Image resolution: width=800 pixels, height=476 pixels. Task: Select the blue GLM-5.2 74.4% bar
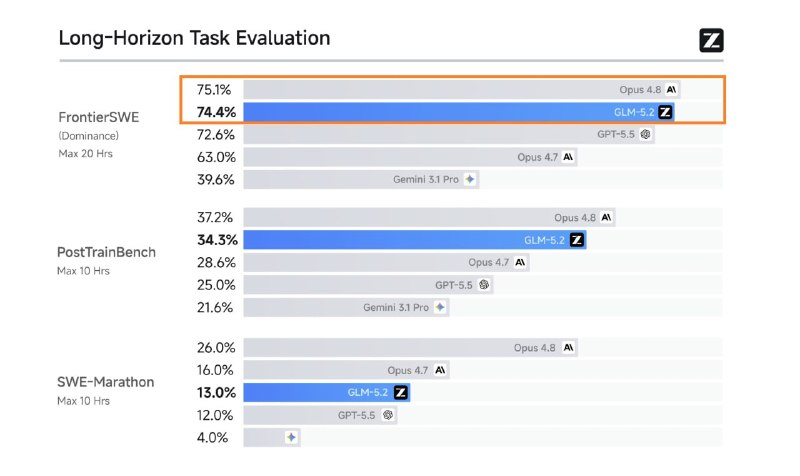pos(459,112)
